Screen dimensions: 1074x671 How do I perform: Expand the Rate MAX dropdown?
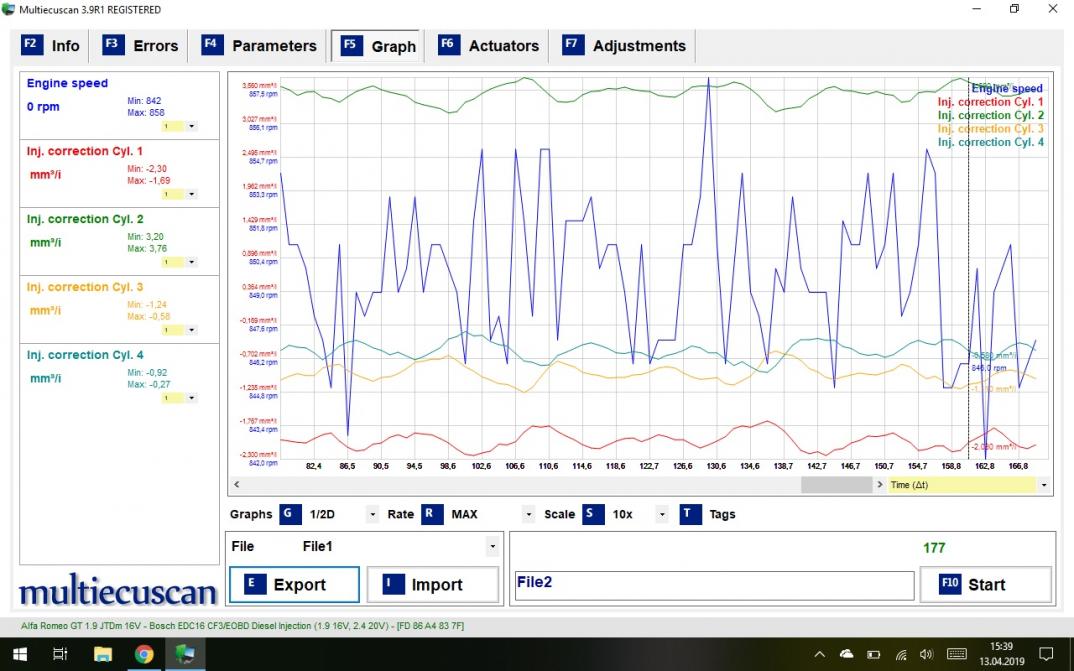pyautogui.click(x=528, y=514)
